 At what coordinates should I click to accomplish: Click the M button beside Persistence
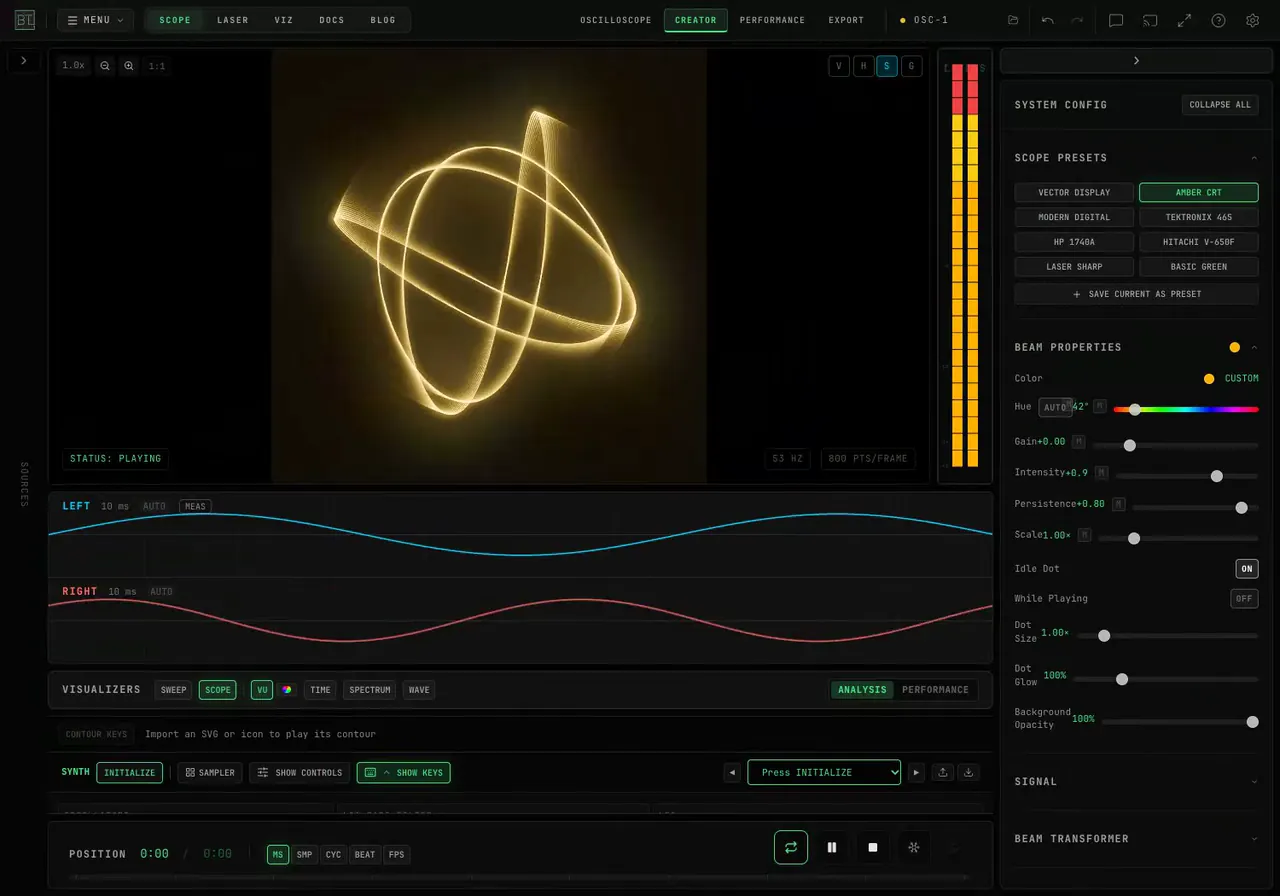click(1119, 504)
